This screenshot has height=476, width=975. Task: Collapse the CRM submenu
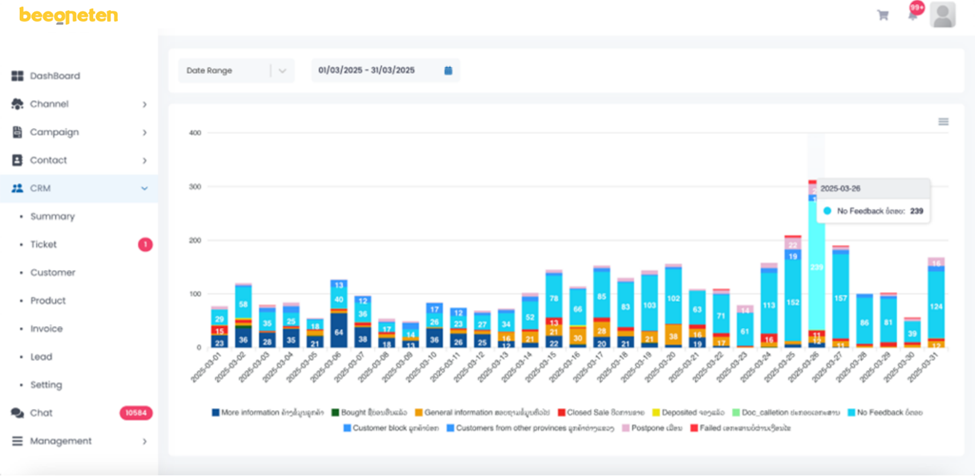pyautogui.click(x=144, y=188)
